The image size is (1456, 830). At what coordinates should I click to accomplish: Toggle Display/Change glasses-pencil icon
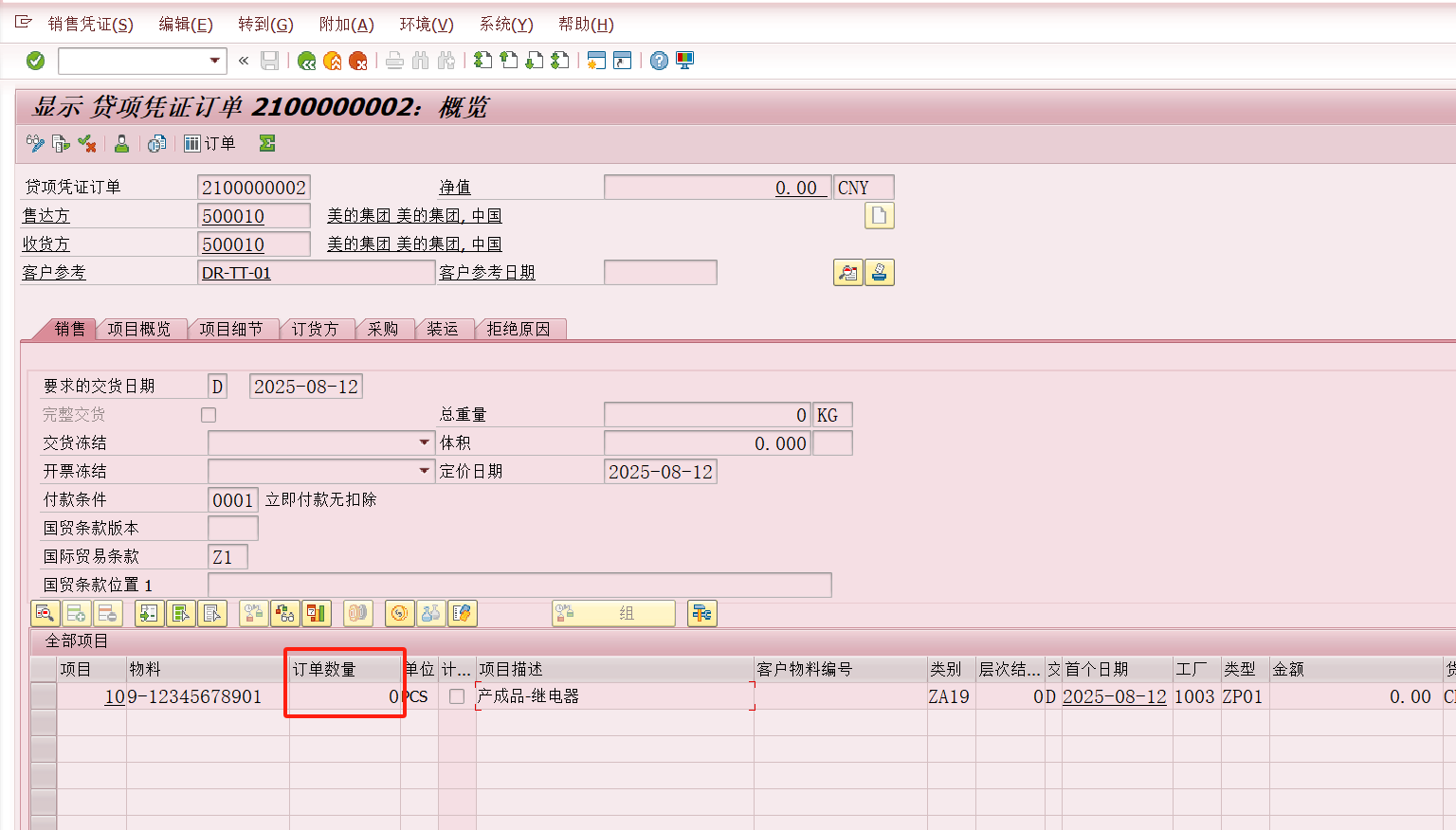pos(35,143)
